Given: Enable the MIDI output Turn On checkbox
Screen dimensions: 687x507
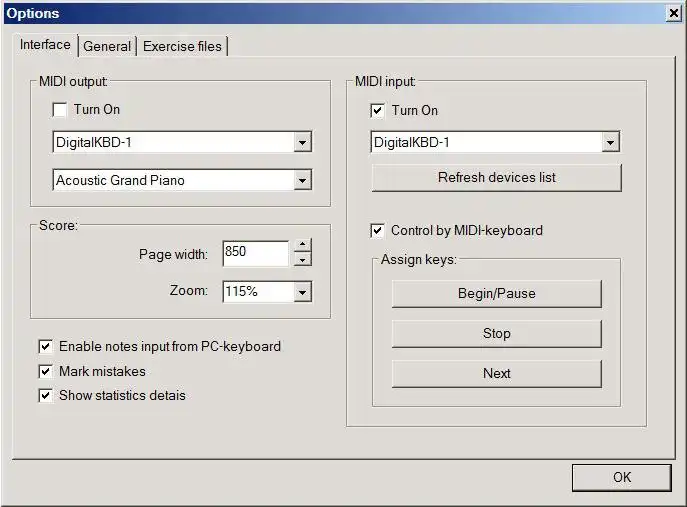Looking at the screenshot, I should click(x=59, y=110).
